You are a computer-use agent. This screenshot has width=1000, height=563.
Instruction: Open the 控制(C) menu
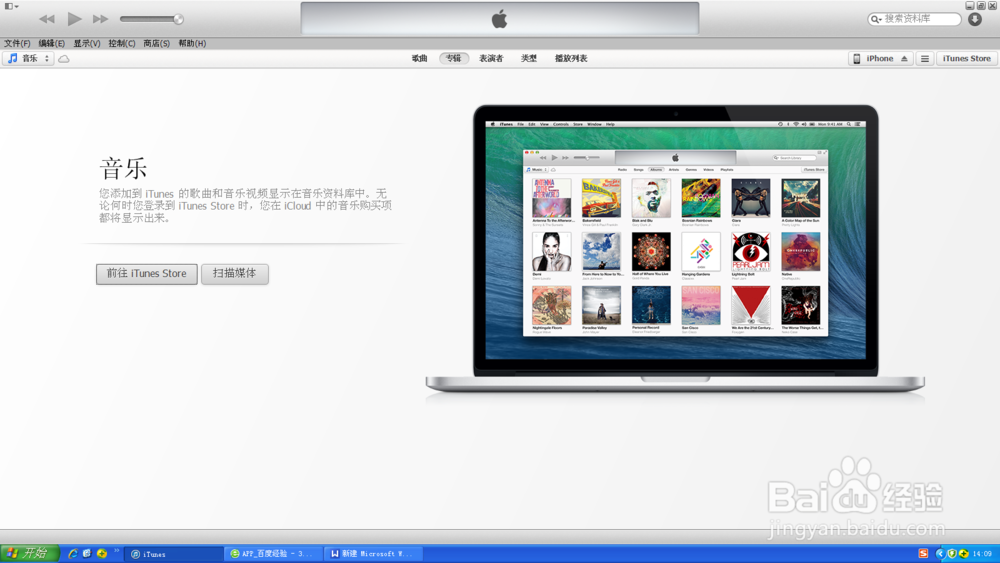[122, 43]
